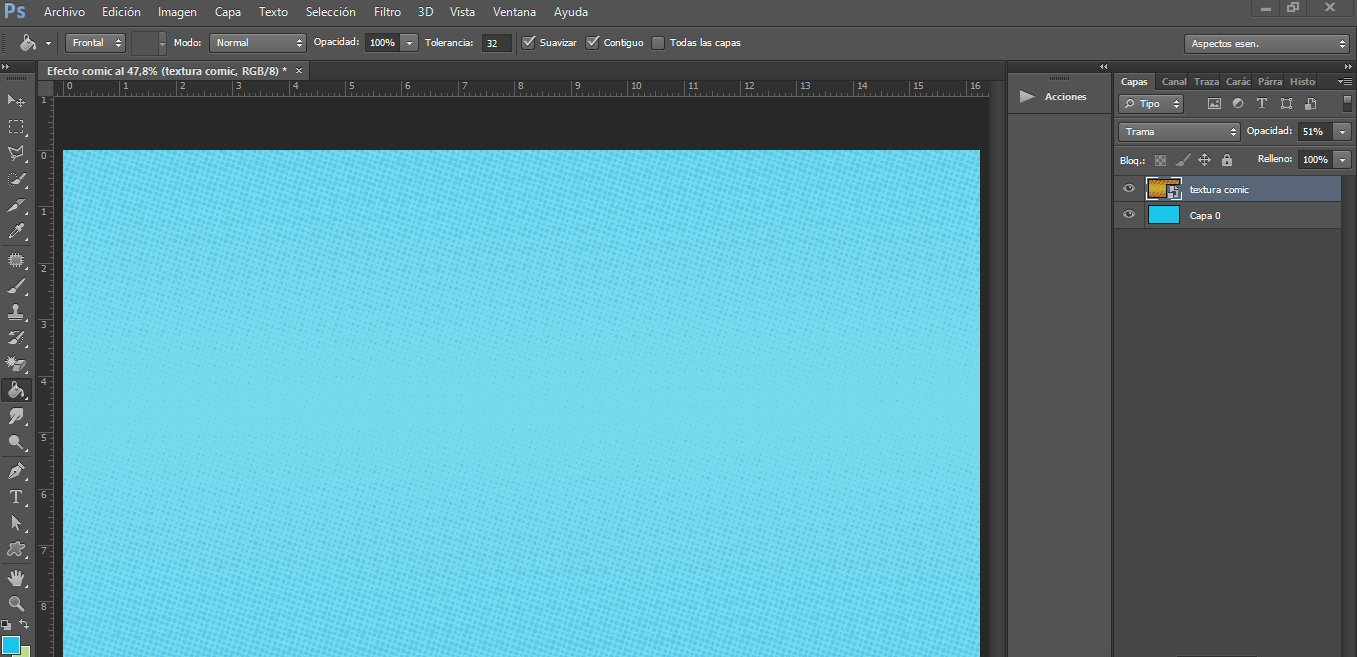Select the Pen tool
The image size is (1357, 657).
tap(16, 471)
